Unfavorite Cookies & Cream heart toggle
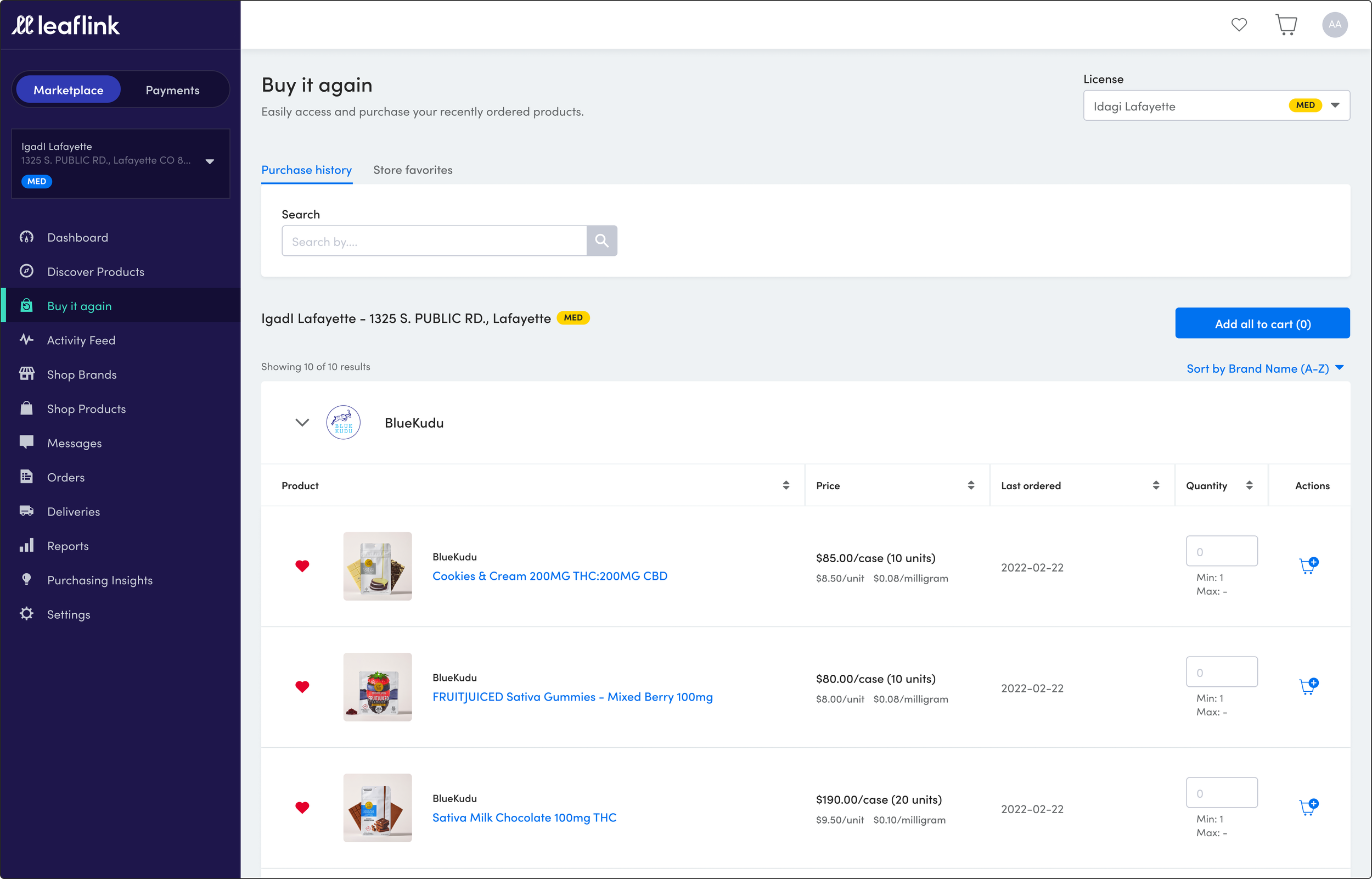Viewport: 1372px width, 879px height. click(x=302, y=566)
